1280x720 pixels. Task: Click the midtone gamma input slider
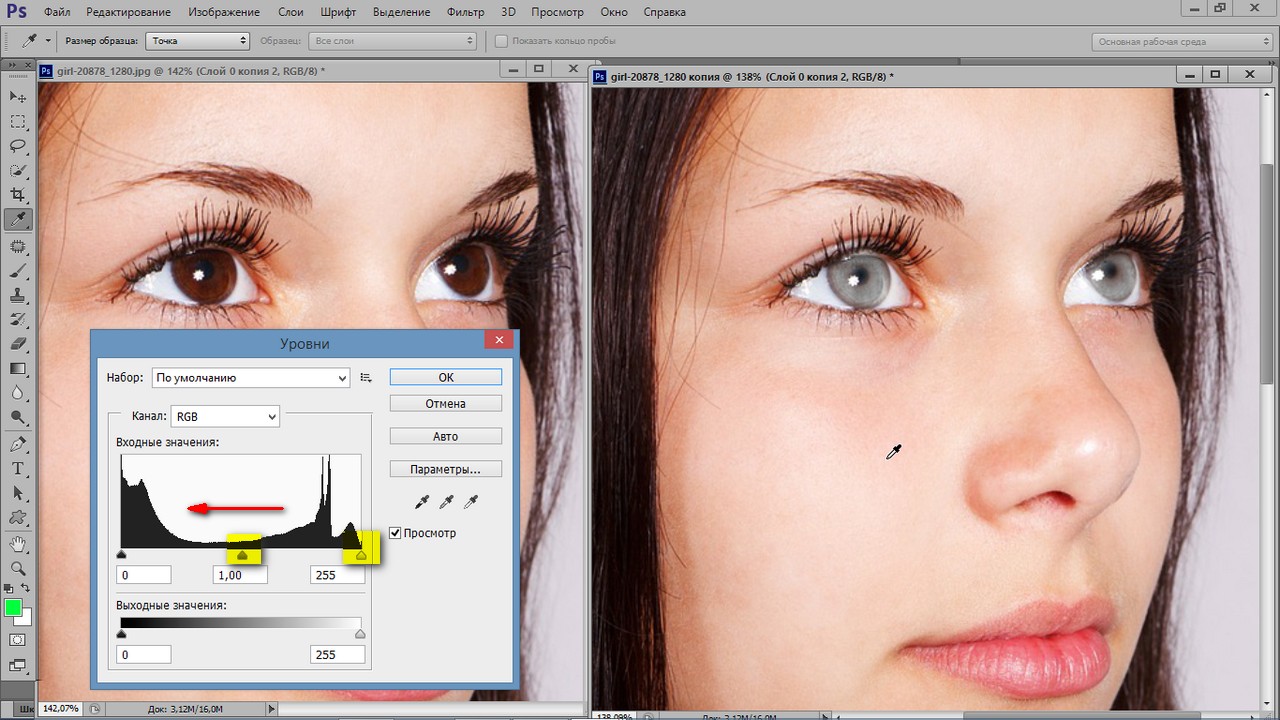pyautogui.click(x=242, y=555)
